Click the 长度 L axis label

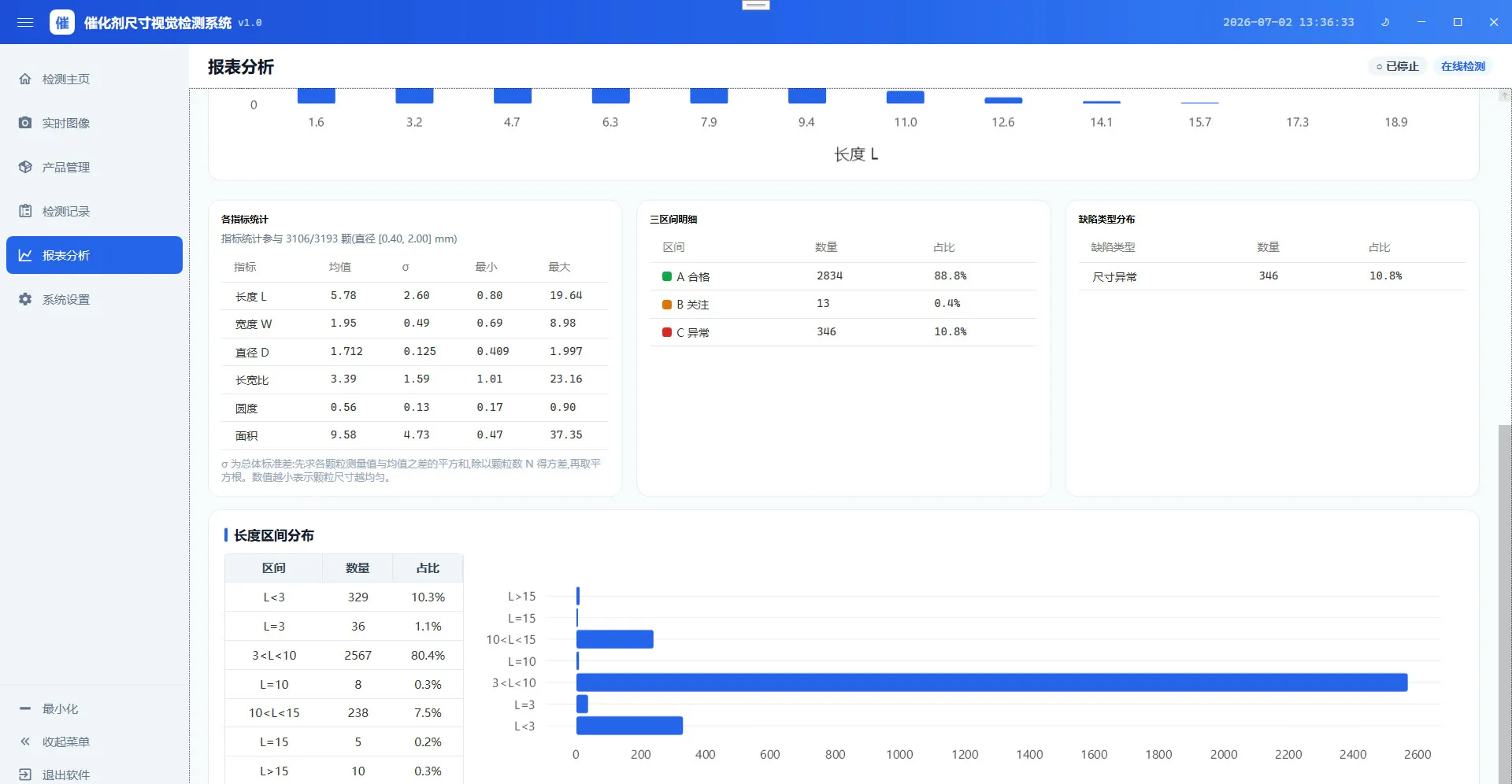[x=856, y=154]
